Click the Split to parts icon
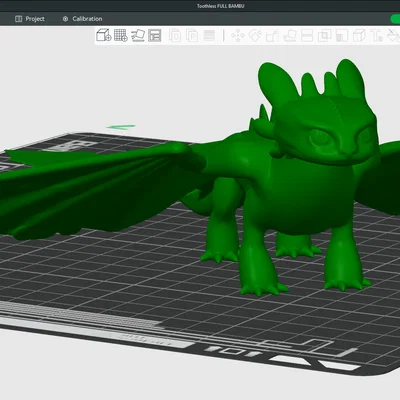The height and width of the screenshot is (400, 400). [x=192, y=36]
